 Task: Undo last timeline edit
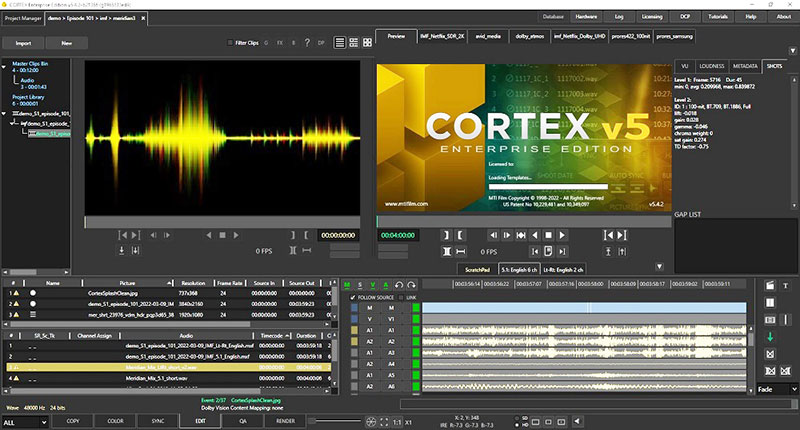(x=399, y=285)
